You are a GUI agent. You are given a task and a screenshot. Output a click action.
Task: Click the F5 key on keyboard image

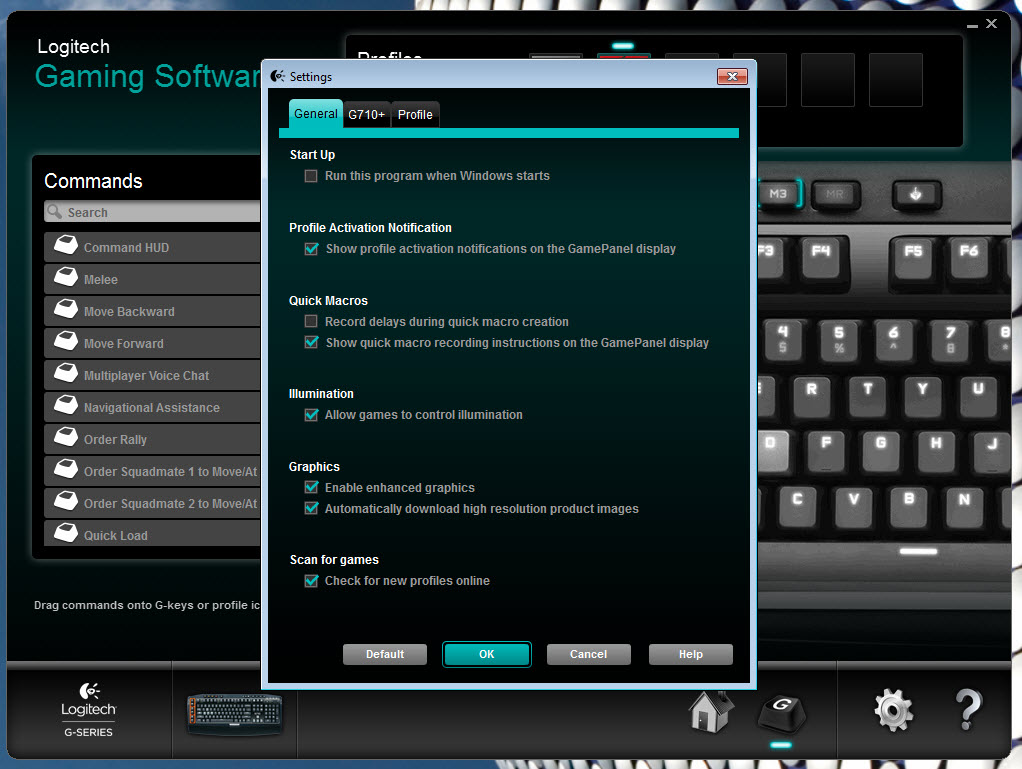914,257
